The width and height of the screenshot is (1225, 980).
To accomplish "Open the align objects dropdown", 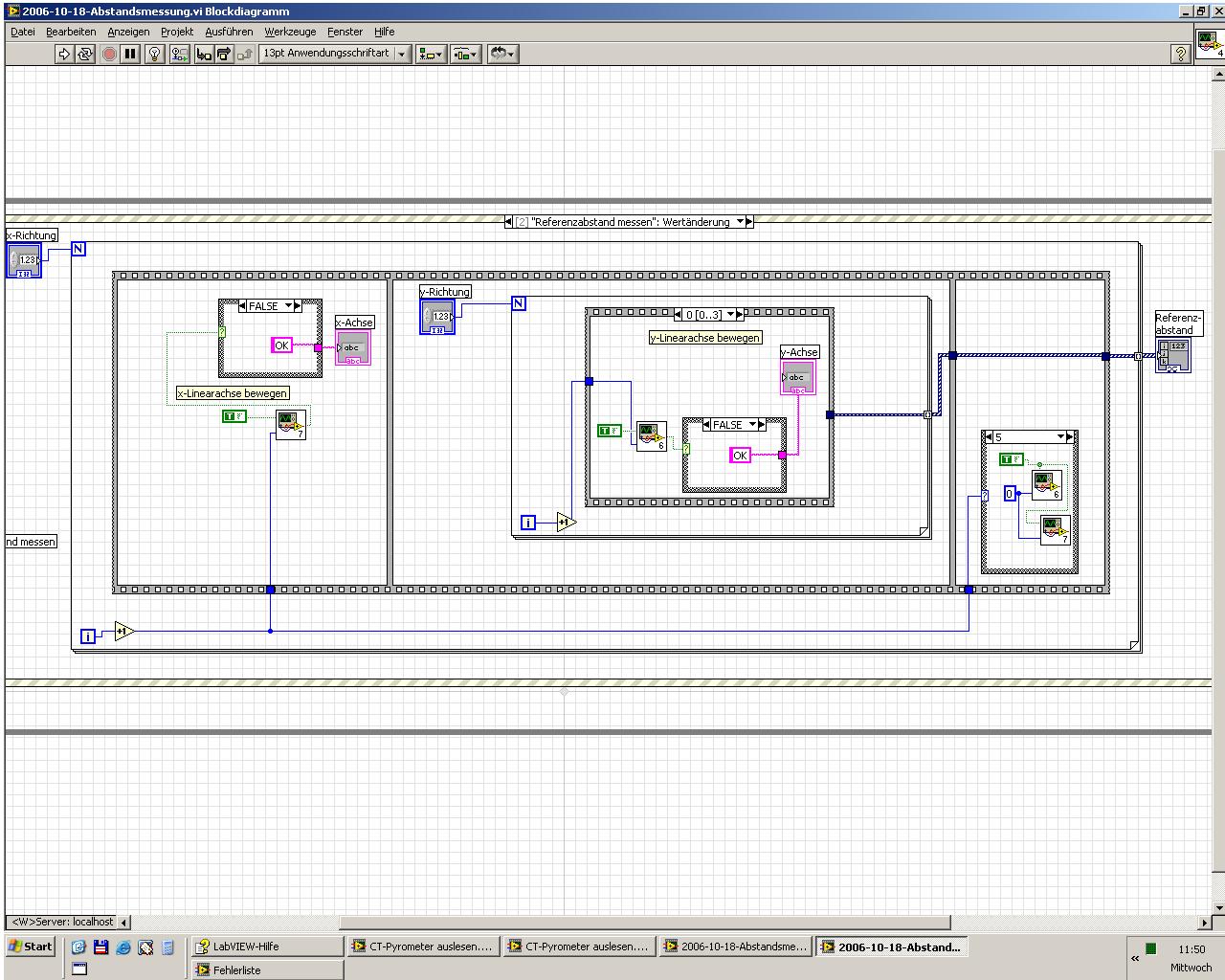I will point(431,54).
